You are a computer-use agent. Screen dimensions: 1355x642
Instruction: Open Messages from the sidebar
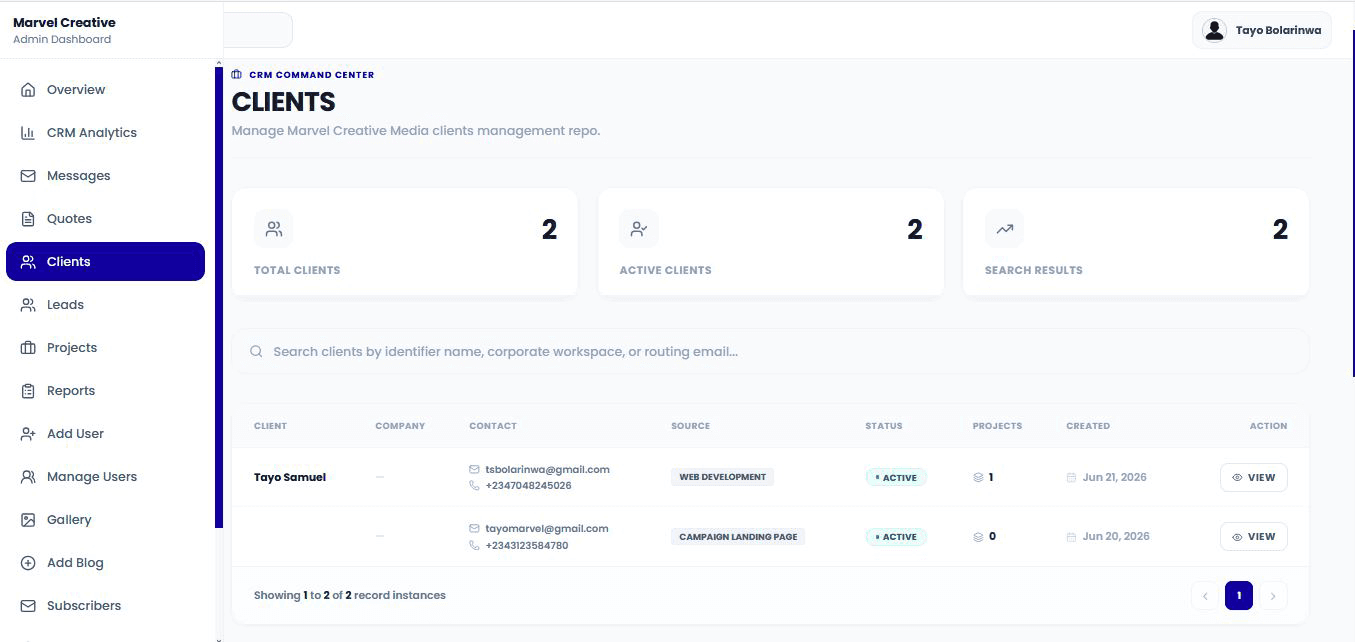coord(105,176)
